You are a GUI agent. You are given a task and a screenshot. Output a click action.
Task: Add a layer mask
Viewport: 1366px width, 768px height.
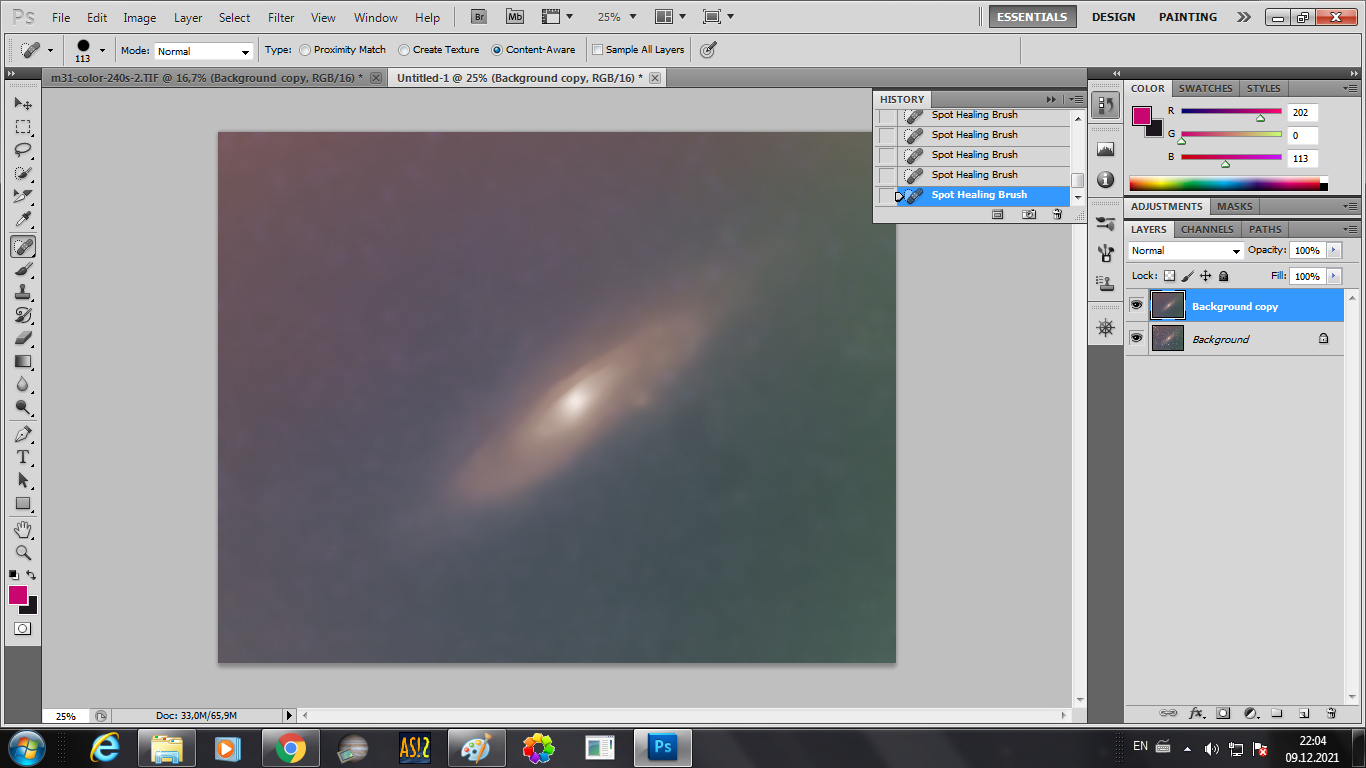tap(1223, 713)
